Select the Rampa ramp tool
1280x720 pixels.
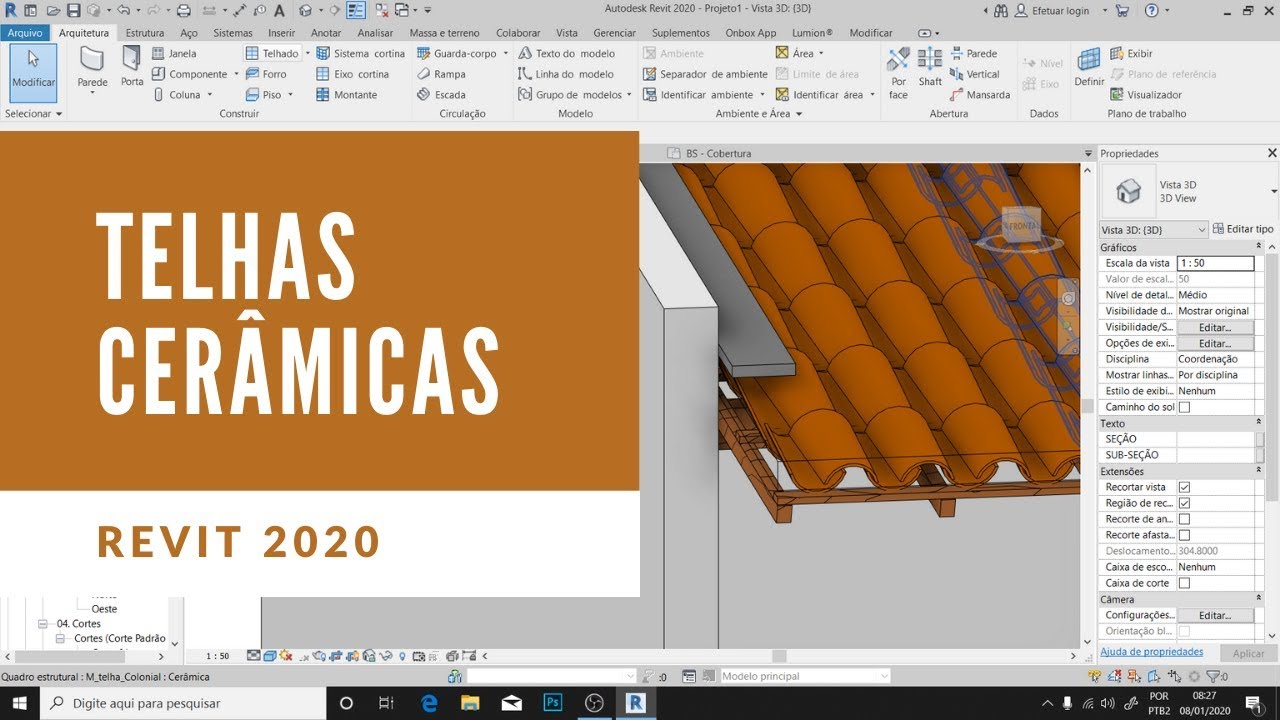[x=441, y=74]
